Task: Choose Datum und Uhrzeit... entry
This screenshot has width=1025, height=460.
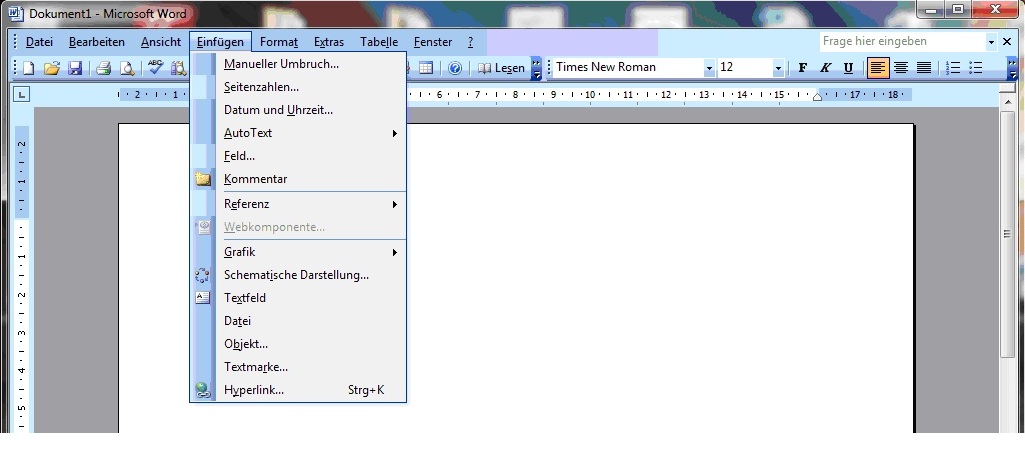Action: [x=297, y=110]
